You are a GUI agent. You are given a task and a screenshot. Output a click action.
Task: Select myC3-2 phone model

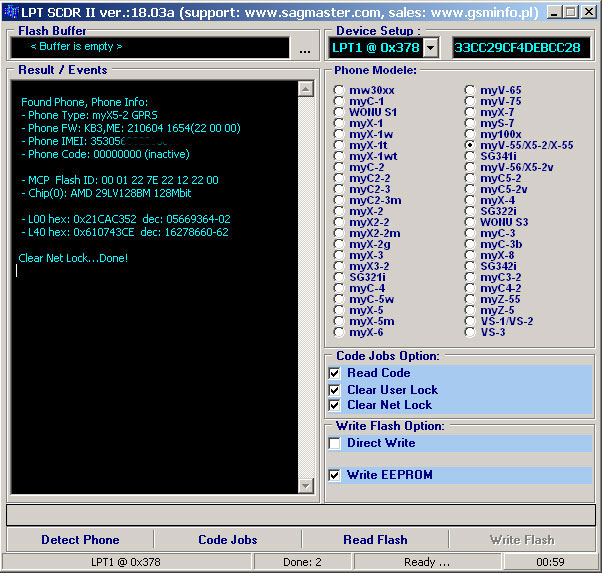470,277
